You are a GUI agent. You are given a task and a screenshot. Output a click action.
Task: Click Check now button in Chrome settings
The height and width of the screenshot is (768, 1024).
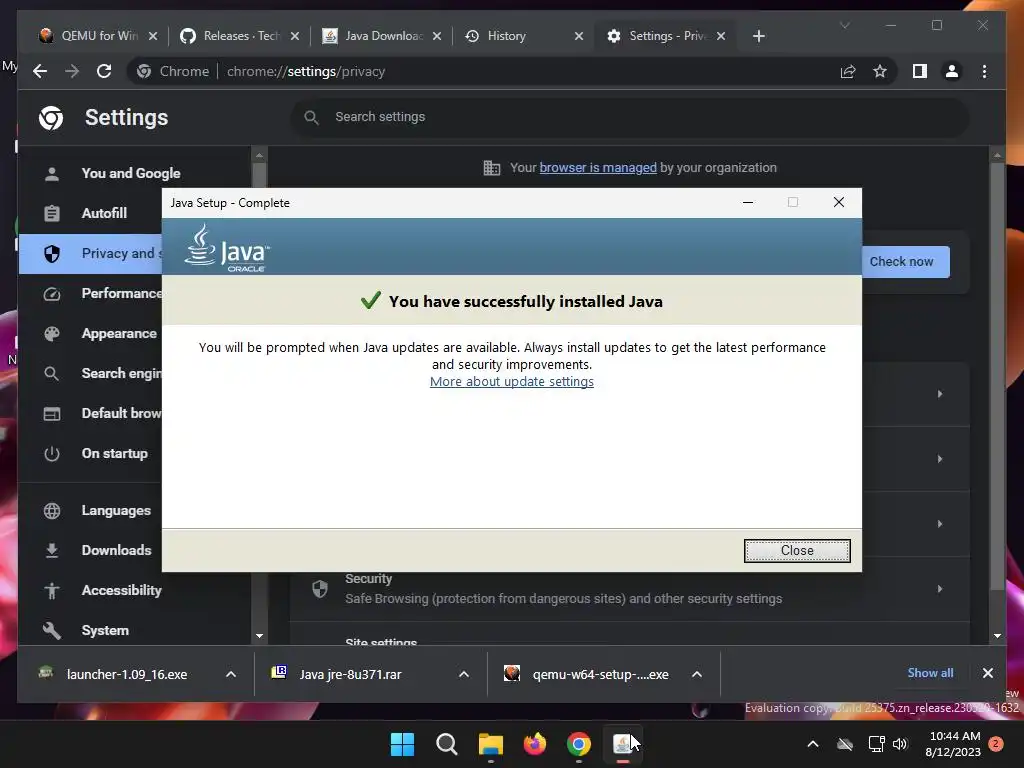point(906,262)
